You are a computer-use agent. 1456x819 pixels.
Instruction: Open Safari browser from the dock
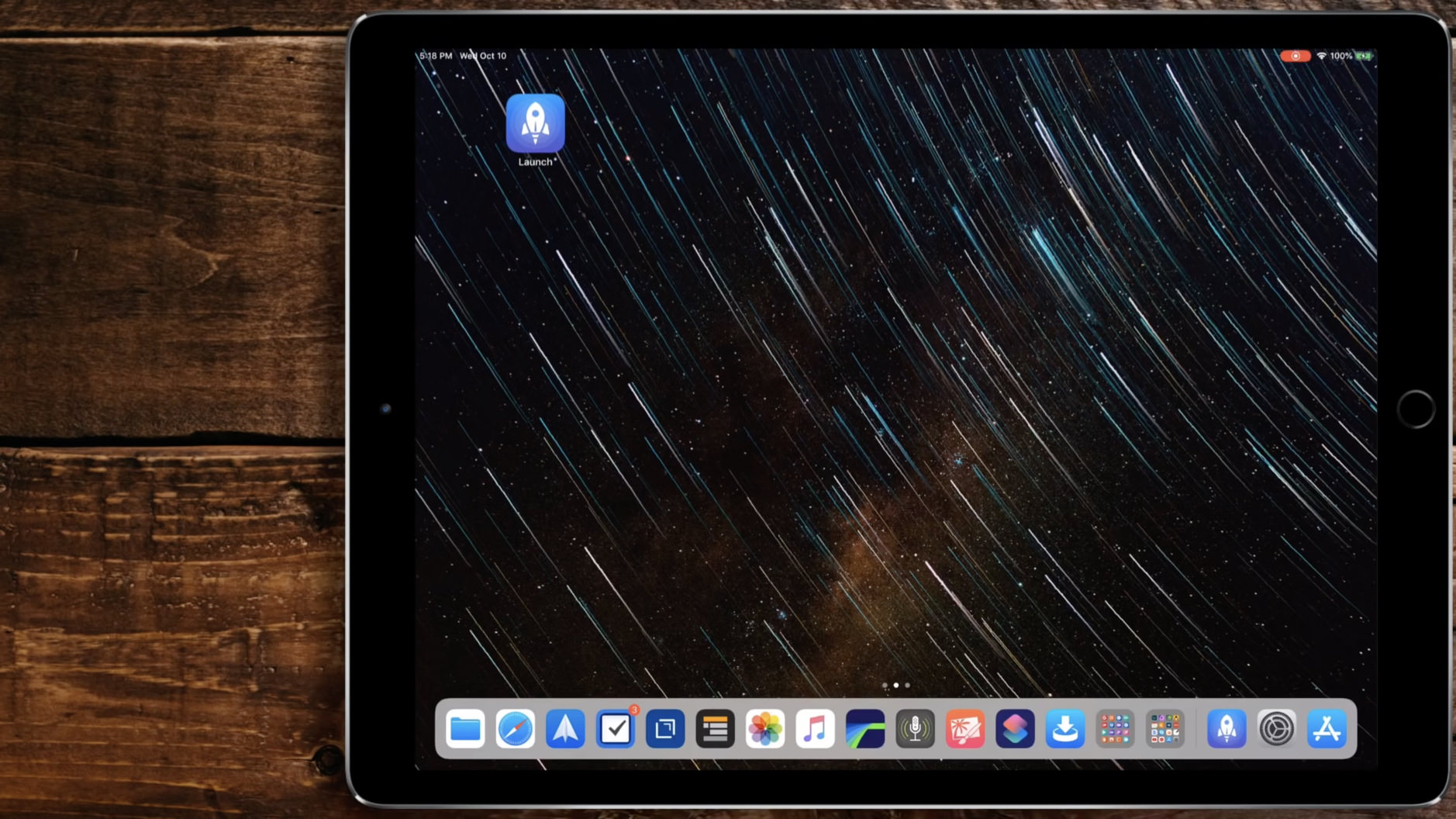[x=516, y=729]
